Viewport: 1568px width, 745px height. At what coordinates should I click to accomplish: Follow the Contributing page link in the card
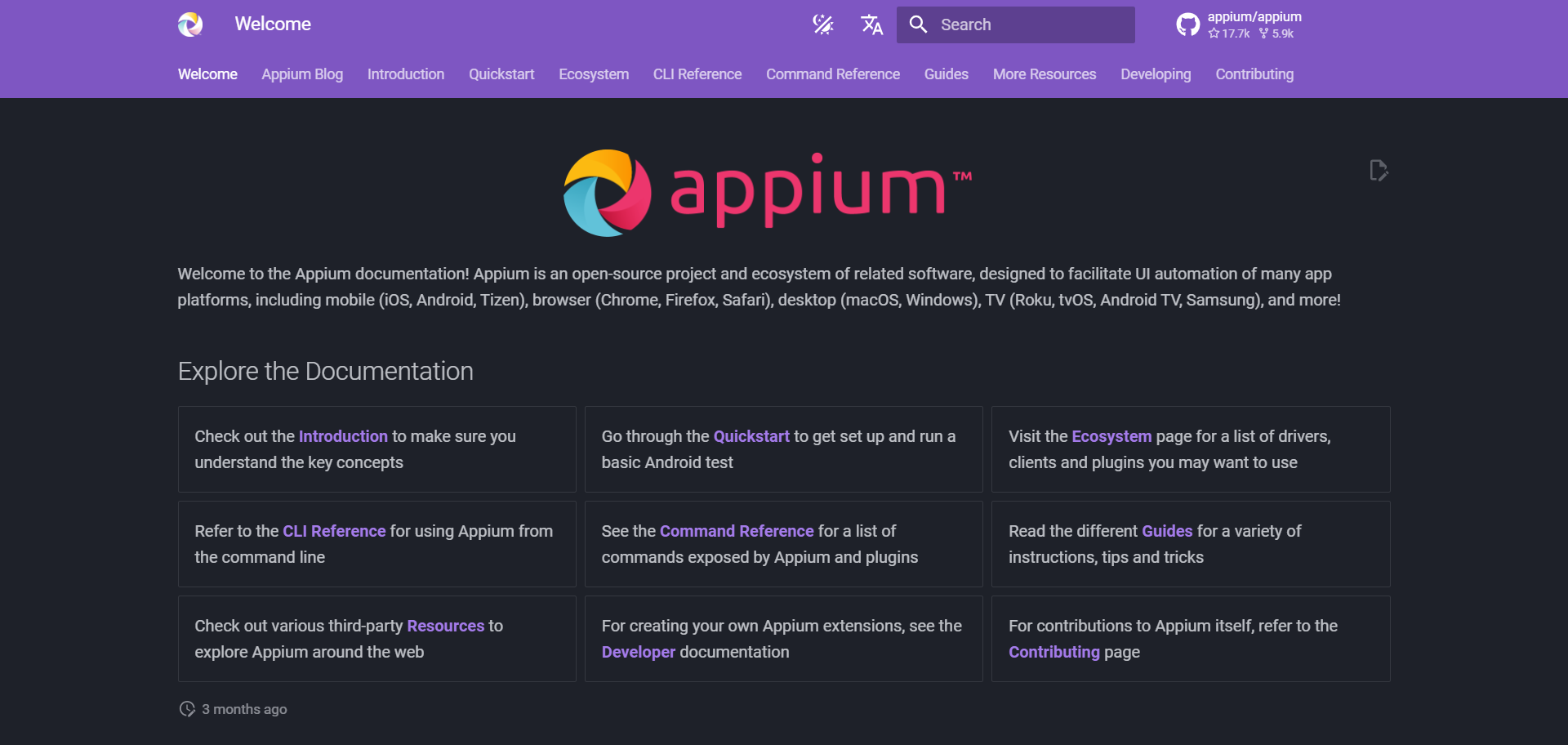coord(1054,652)
